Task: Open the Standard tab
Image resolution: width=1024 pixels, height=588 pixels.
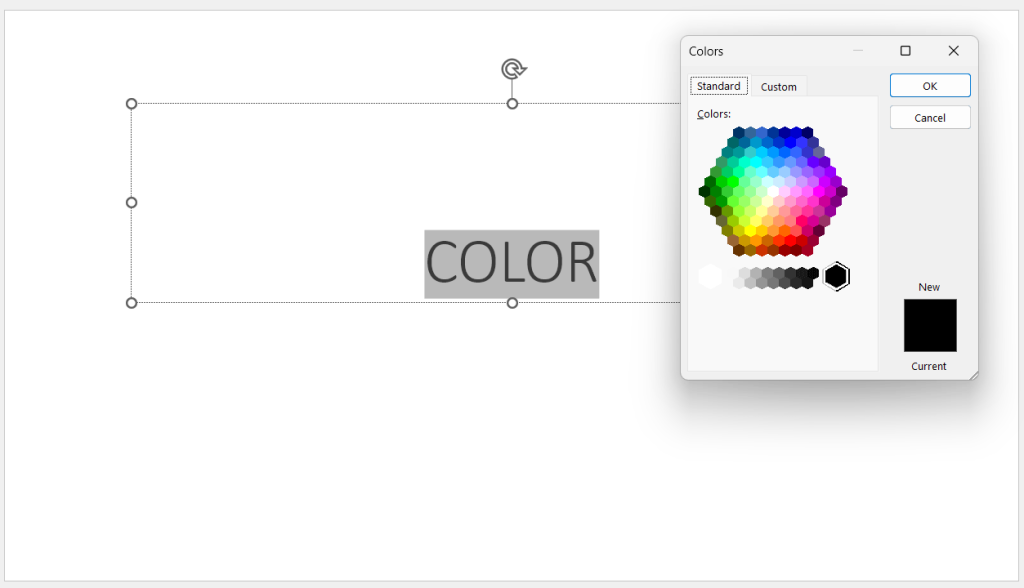Action: (x=718, y=85)
